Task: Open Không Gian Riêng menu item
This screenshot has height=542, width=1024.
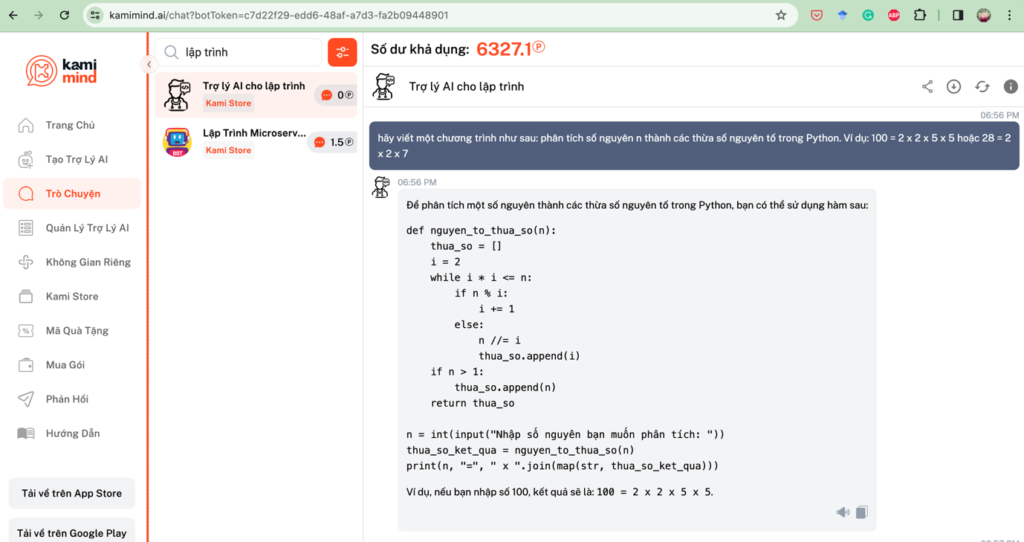Action: (x=72, y=263)
